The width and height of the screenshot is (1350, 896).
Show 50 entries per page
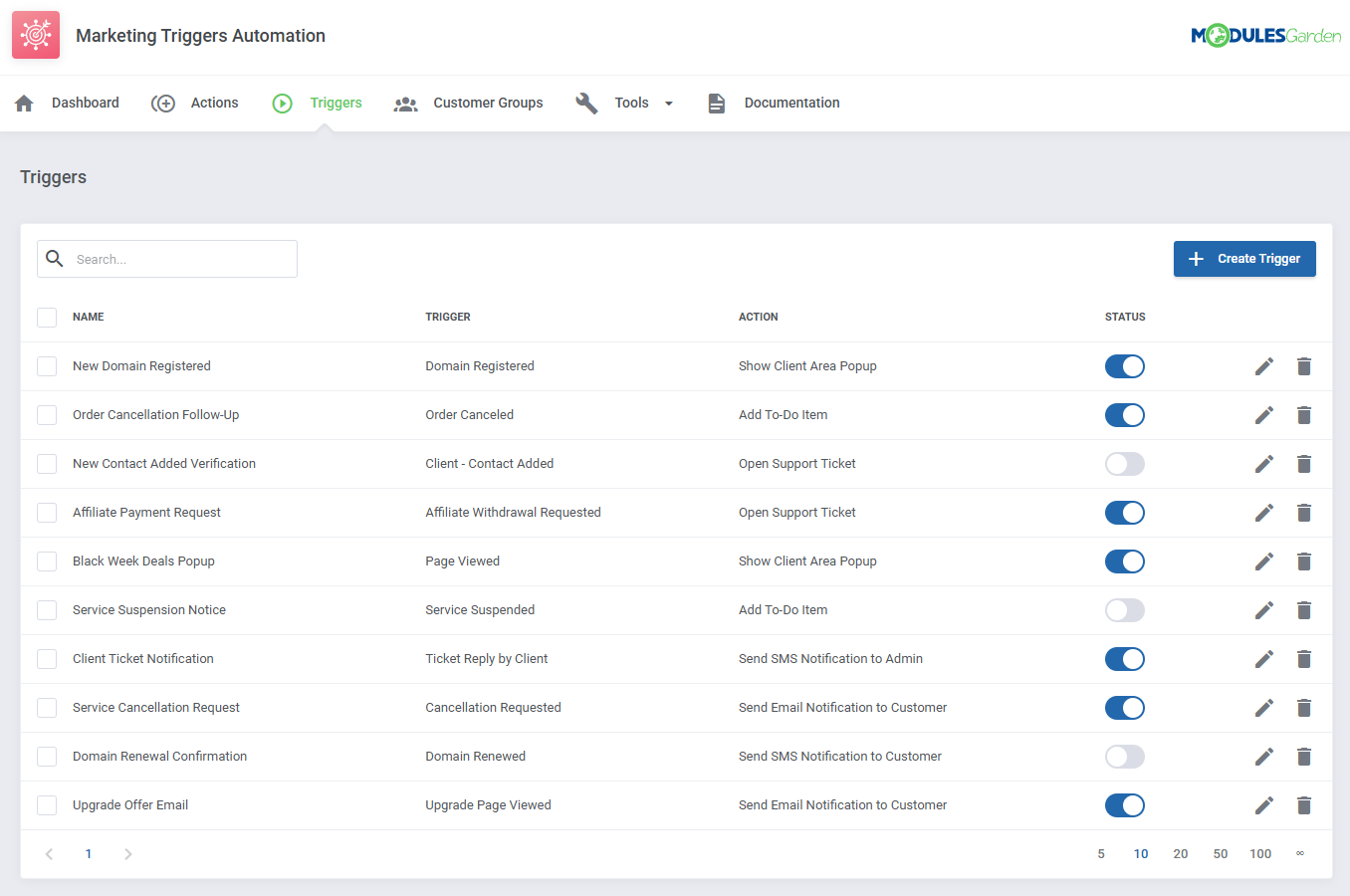[x=1221, y=853]
